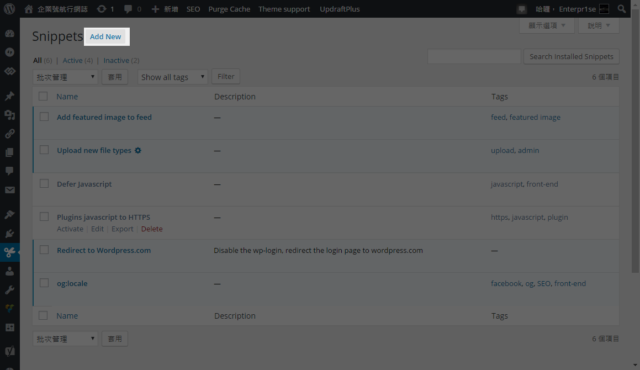Screen dimensions: 640x370
Task: Open the Show all tags dropdown
Action: tap(172, 77)
